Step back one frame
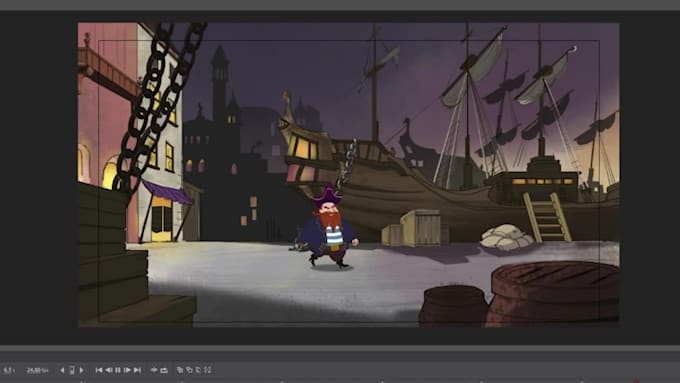680x383 pixels. click(108, 370)
